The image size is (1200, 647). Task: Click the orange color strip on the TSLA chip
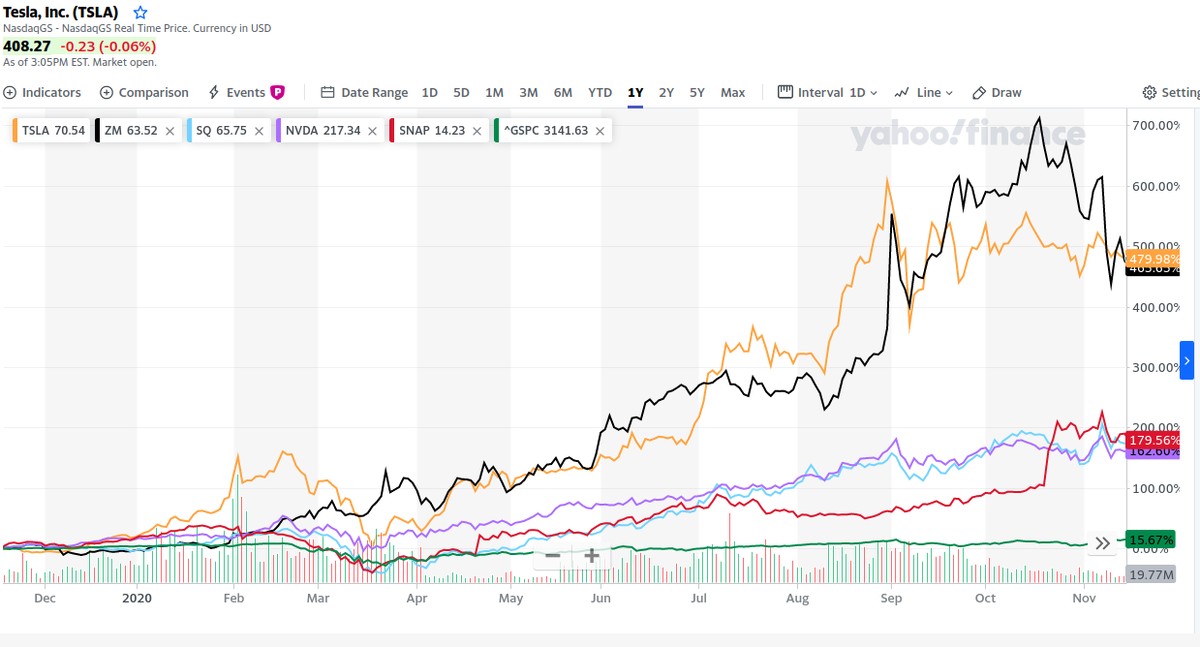tap(14, 130)
